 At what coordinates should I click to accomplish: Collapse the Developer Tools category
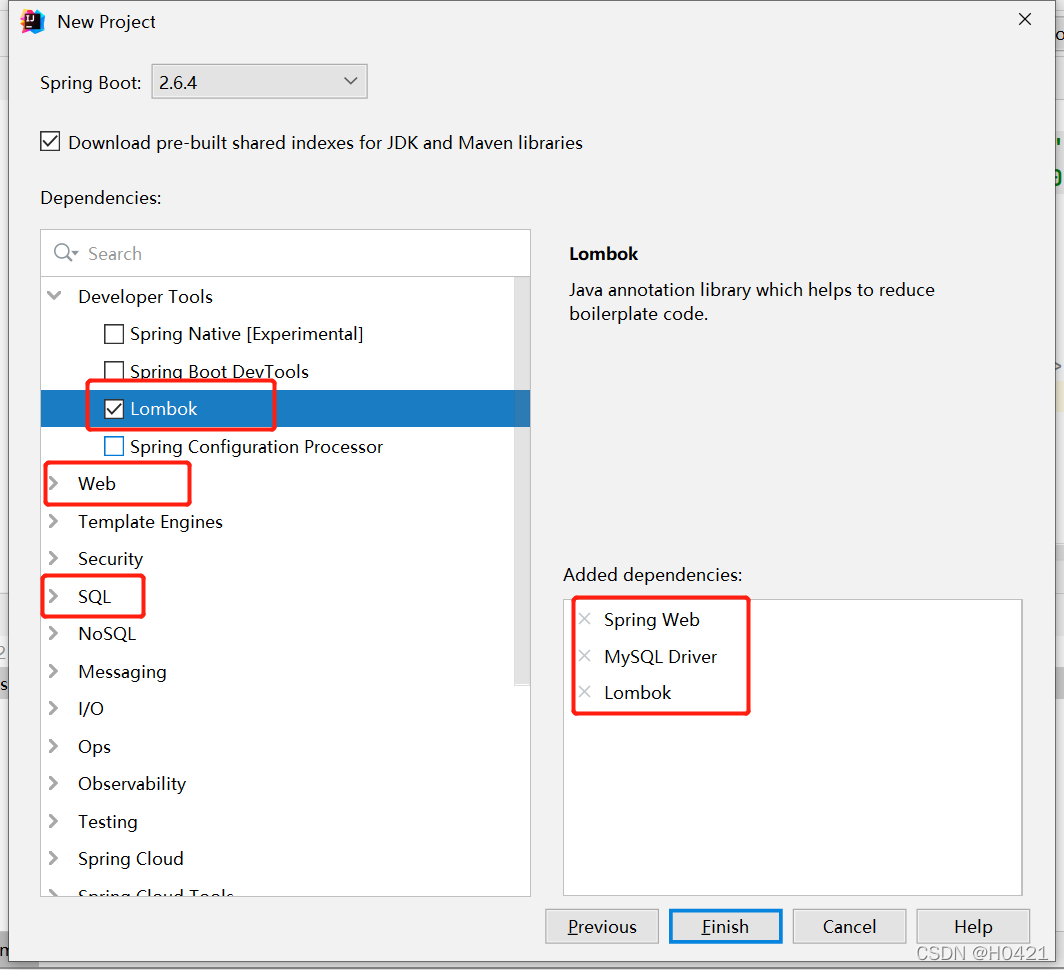(x=54, y=295)
